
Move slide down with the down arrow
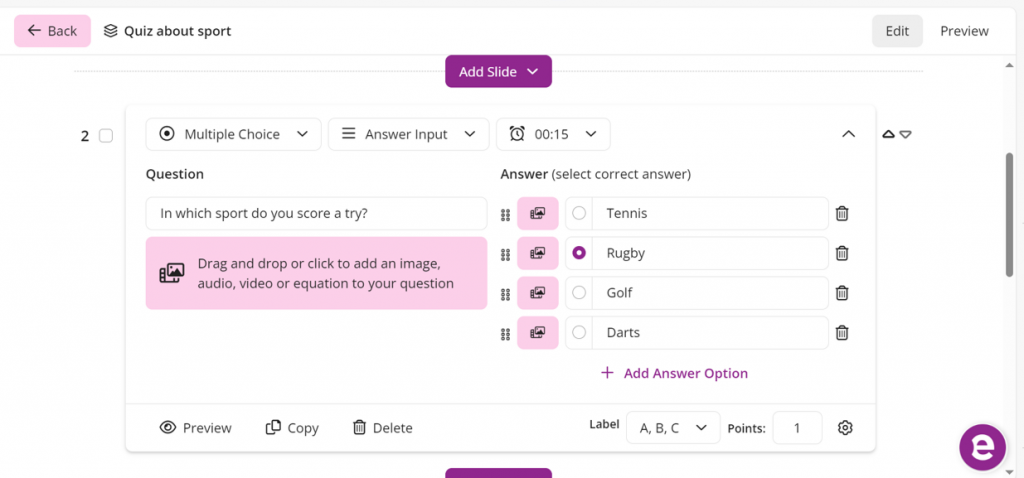[905, 135]
